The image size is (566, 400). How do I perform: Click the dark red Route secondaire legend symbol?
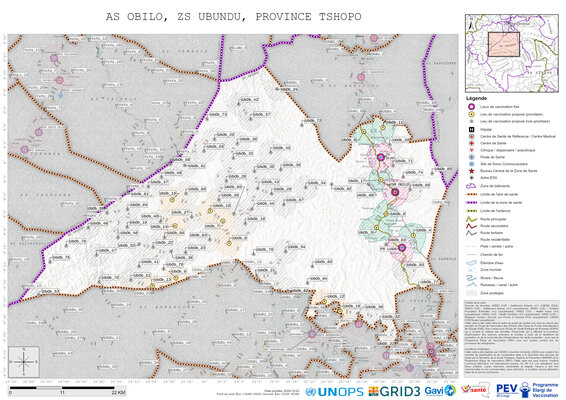point(472,226)
